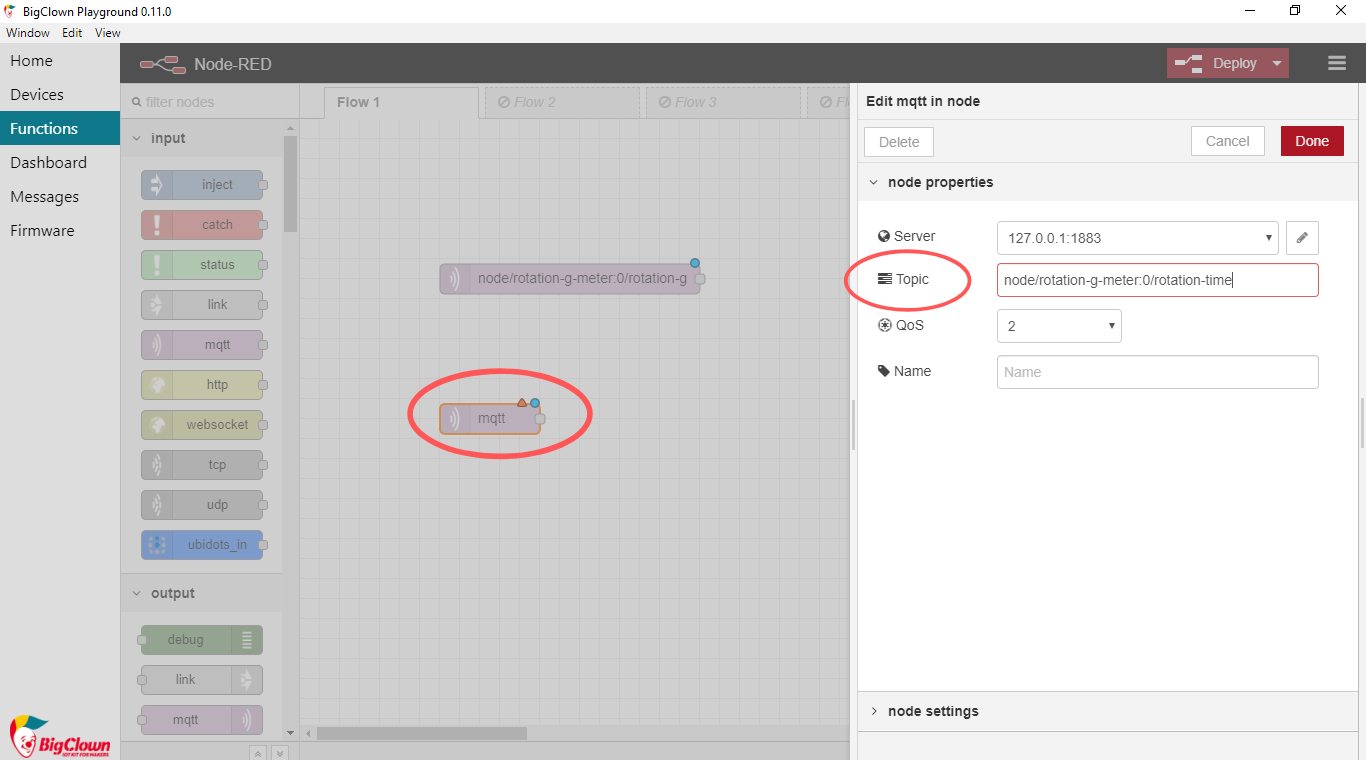Click the Cancel button
The width and height of the screenshot is (1366, 760).
[1228, 141]
